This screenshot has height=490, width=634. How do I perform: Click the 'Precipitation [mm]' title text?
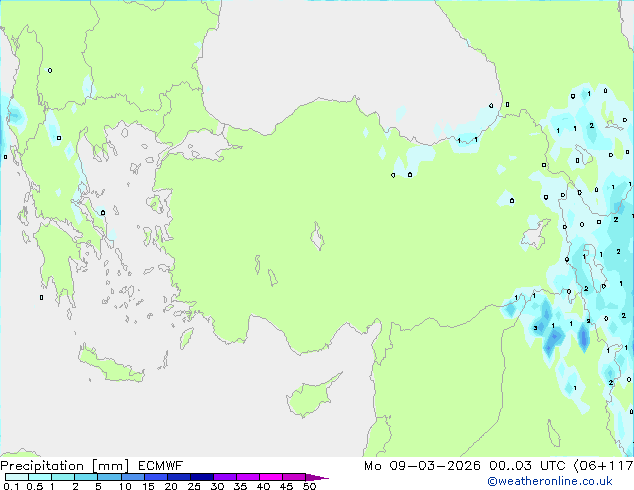(65, 466)
